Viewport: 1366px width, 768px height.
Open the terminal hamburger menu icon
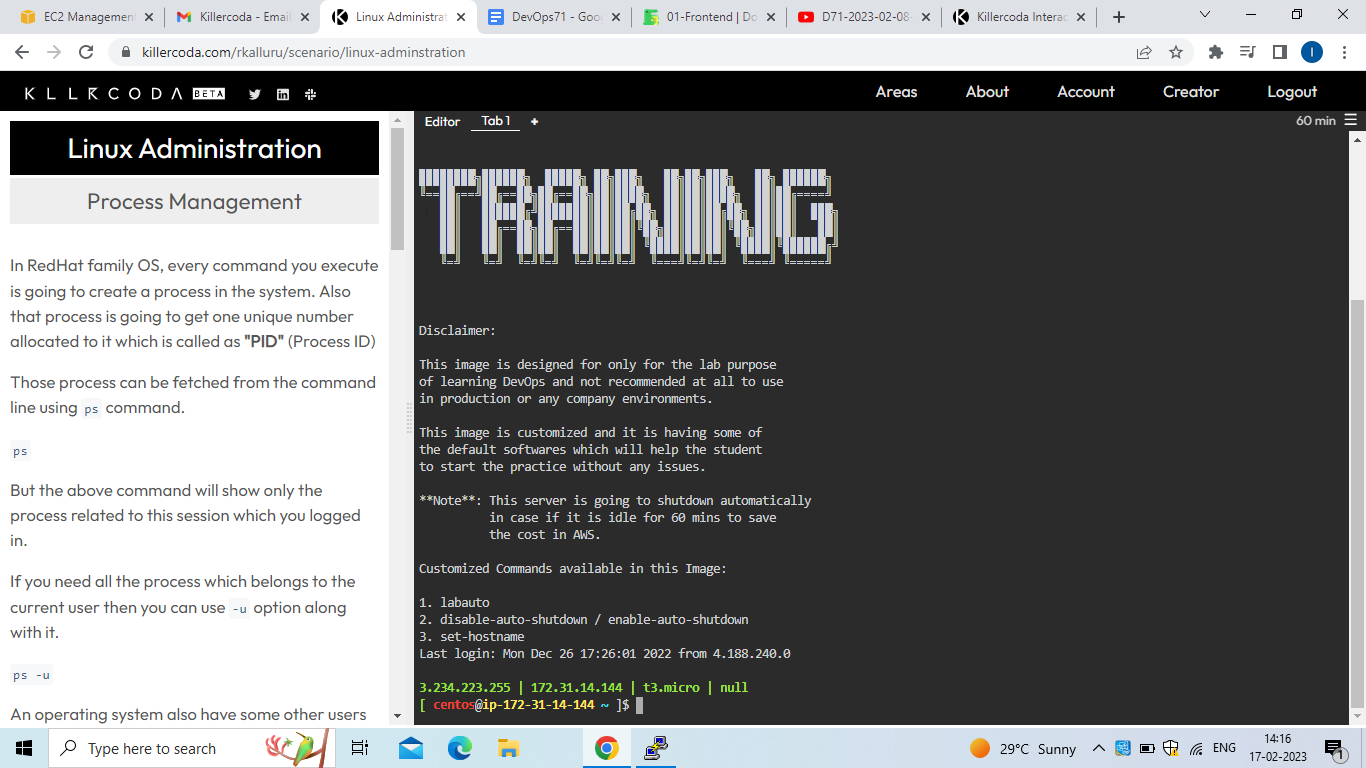1351,119
